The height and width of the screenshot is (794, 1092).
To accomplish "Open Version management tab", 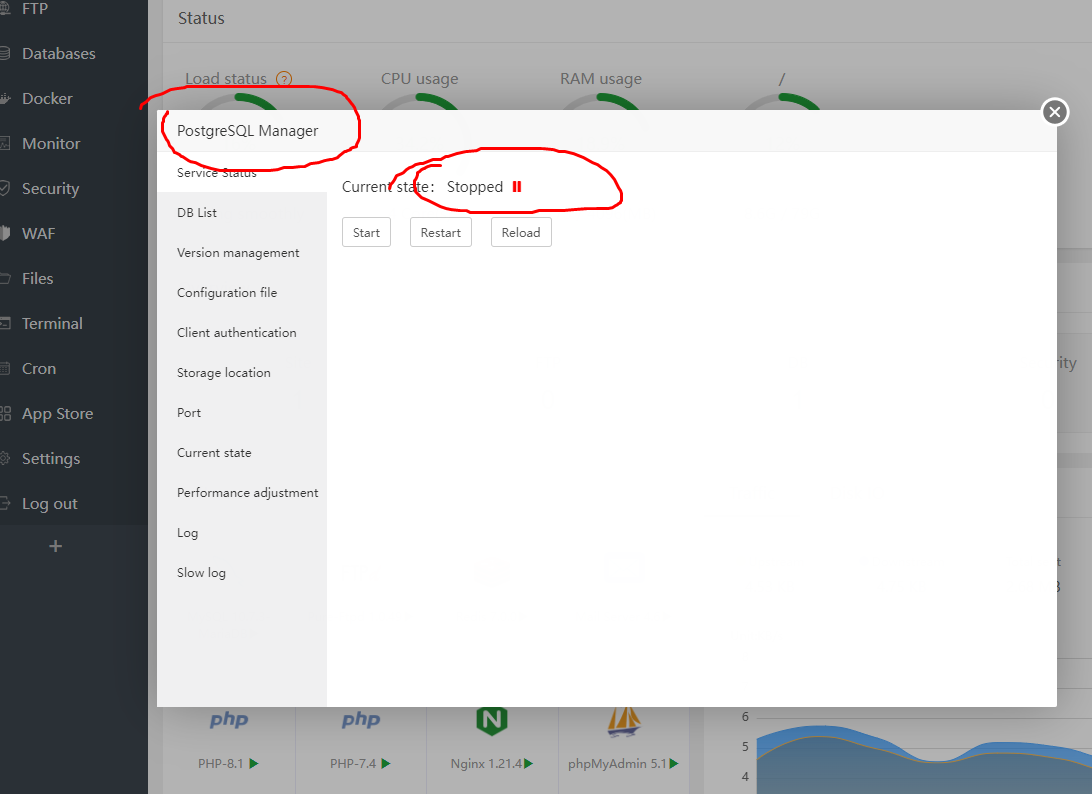I will tap(242, 253).
